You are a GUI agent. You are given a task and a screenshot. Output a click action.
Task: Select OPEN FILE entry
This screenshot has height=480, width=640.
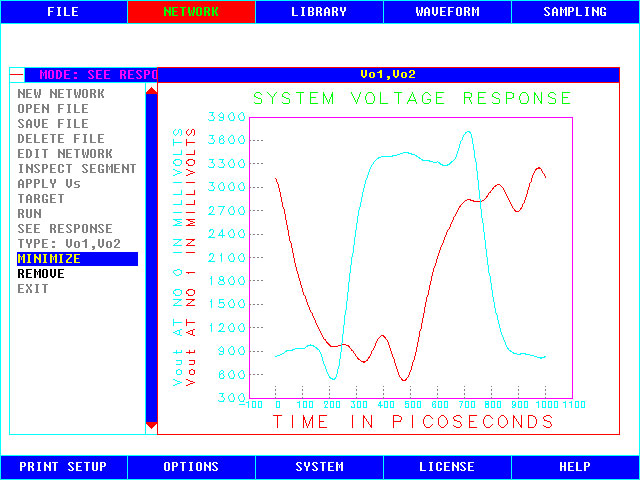(53, 109)
